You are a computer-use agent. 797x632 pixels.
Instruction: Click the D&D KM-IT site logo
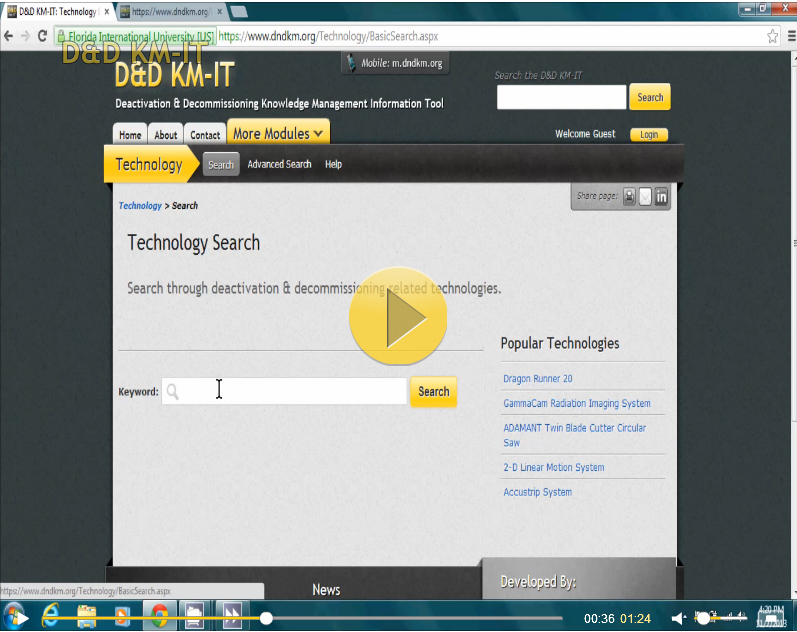click(174, 75)
